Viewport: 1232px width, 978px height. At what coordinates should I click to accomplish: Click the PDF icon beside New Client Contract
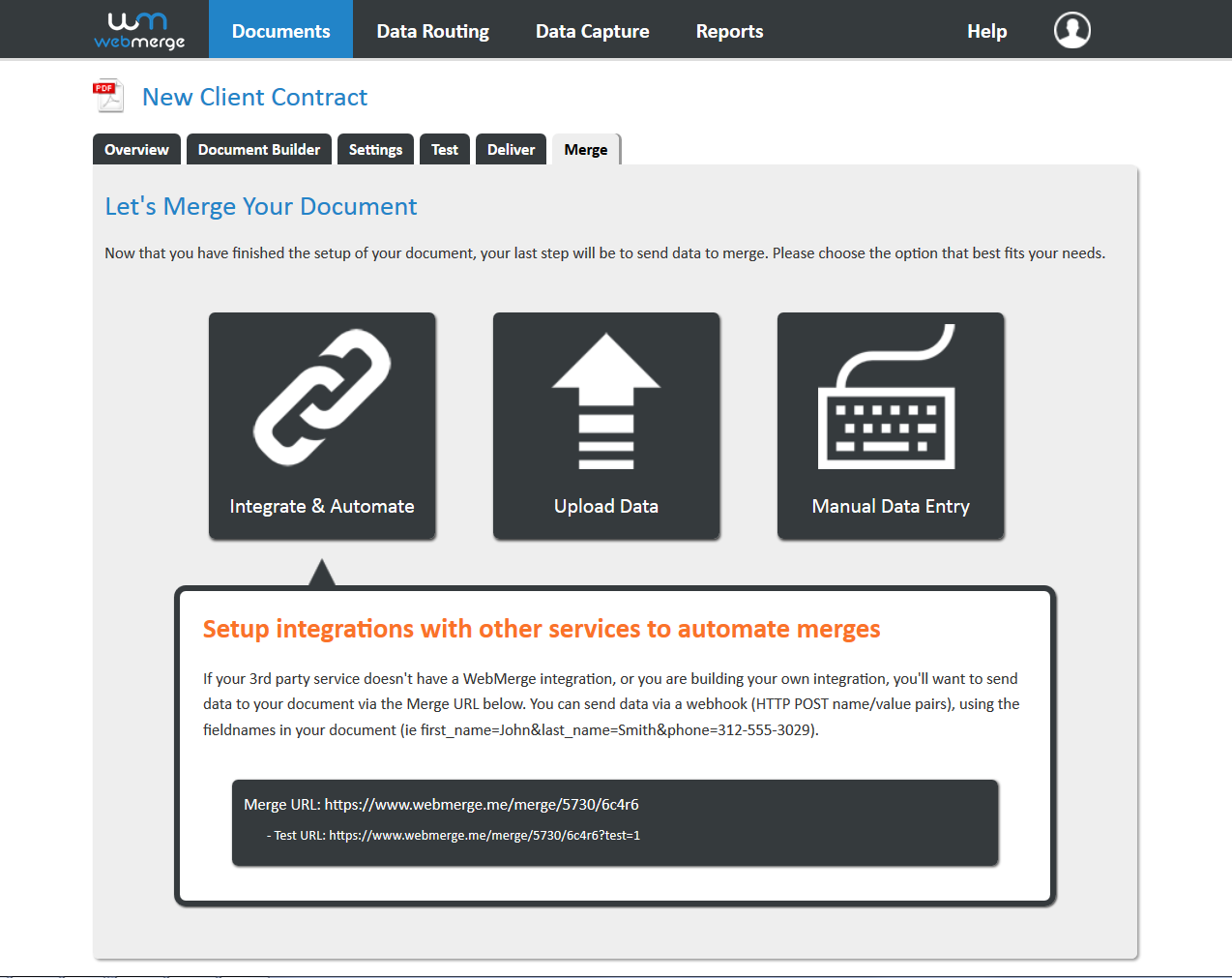[108, 95]
